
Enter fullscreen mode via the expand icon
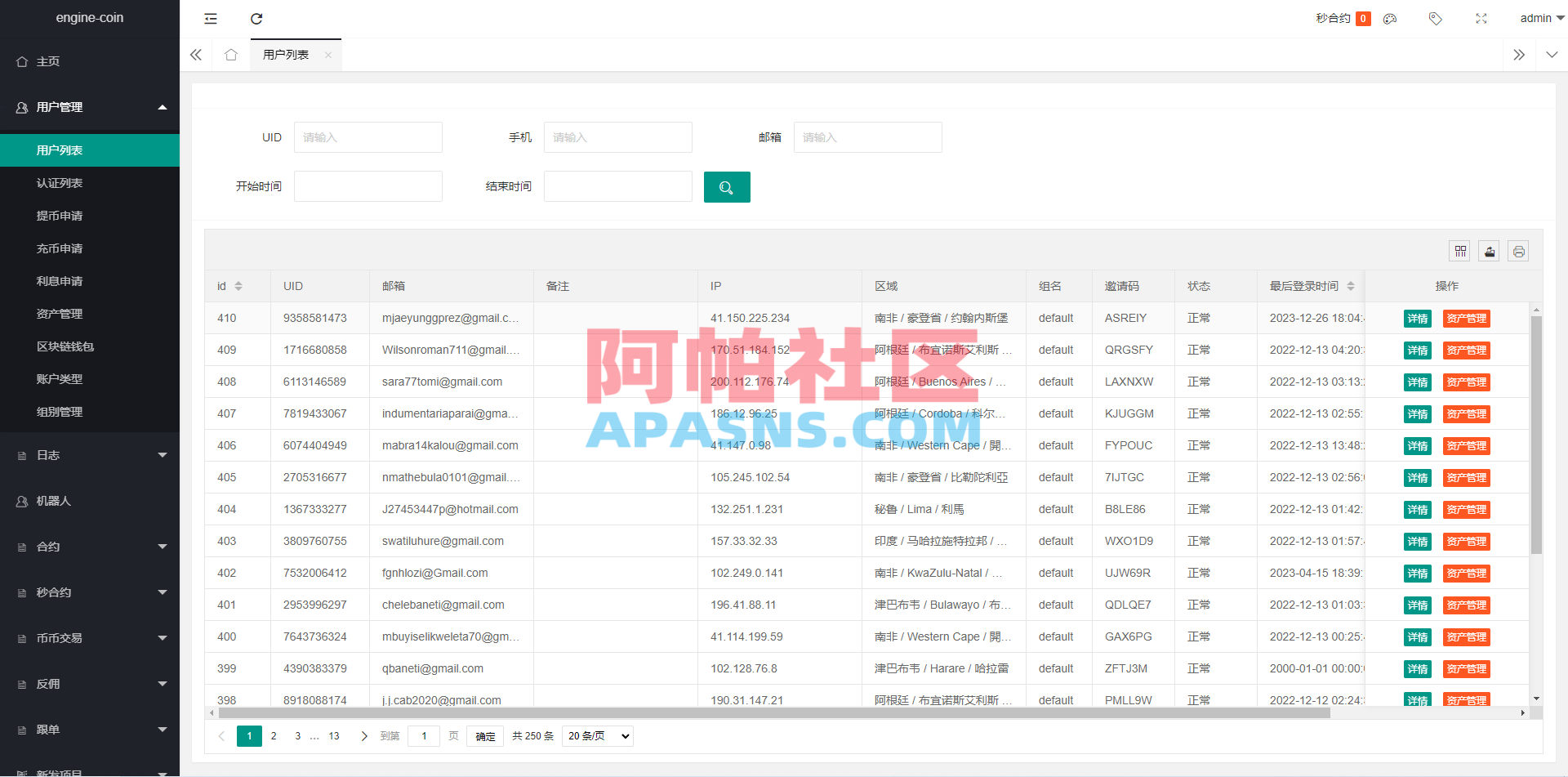pyautogui.click(x=1481, y=18)
